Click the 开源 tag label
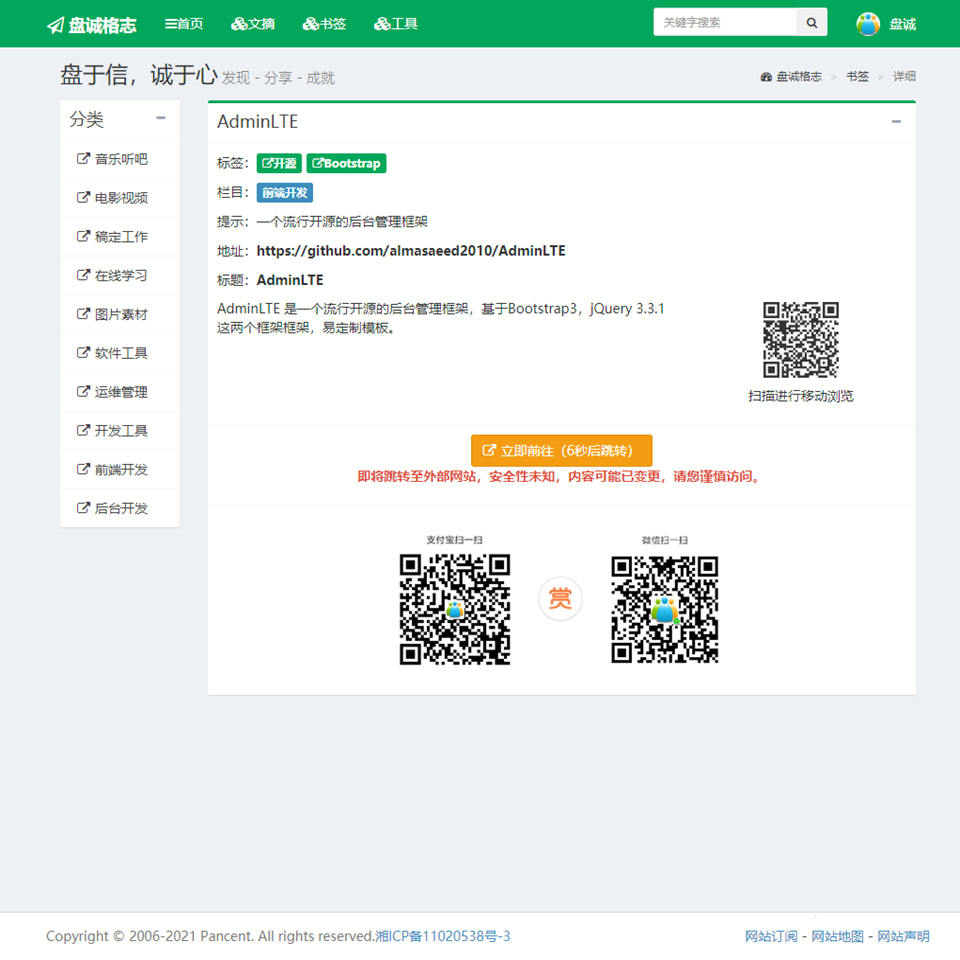This screenshot has height=960, width=960. 279,163
